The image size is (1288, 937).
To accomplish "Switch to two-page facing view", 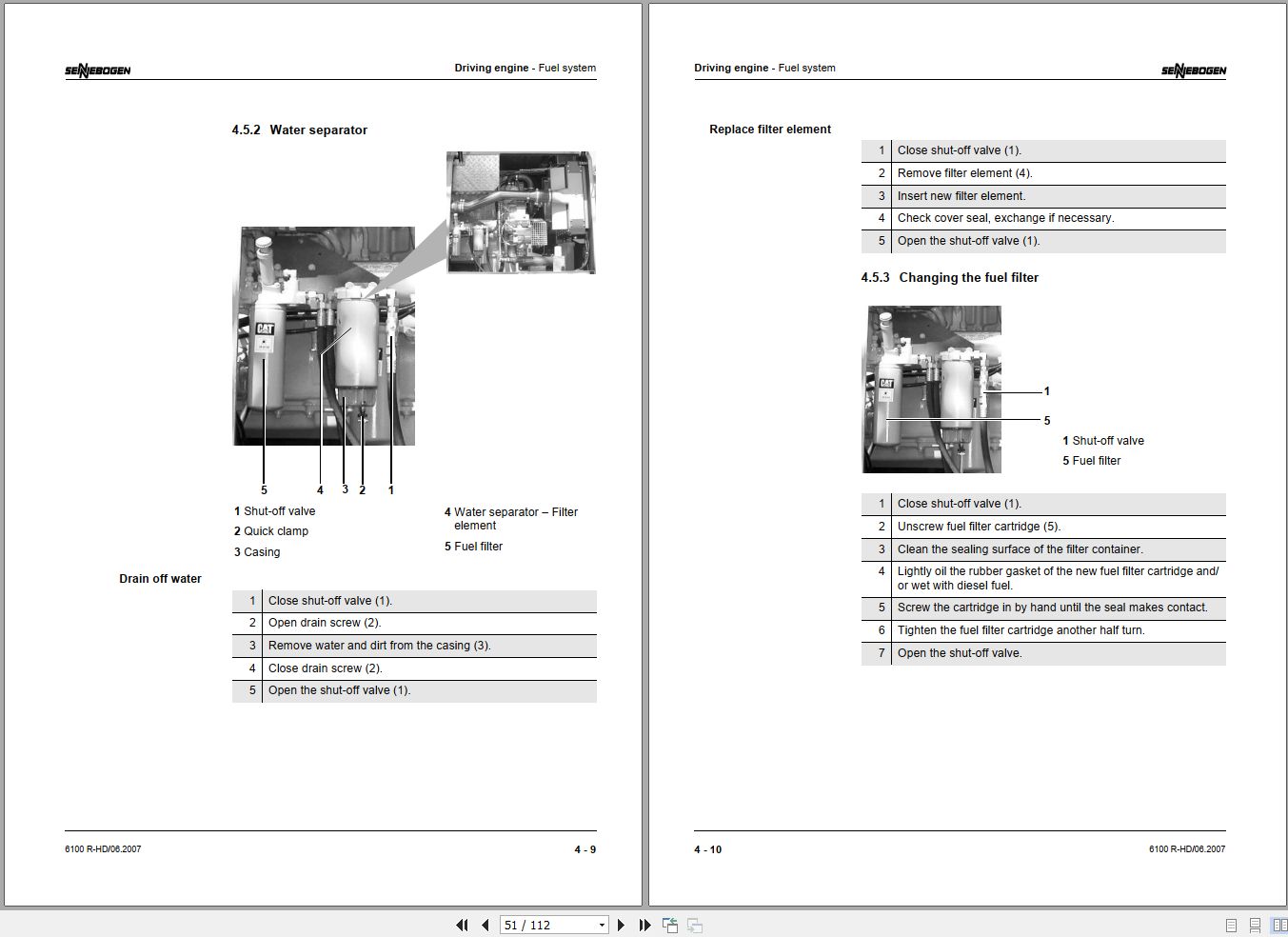I will (x=1279, y=925).
